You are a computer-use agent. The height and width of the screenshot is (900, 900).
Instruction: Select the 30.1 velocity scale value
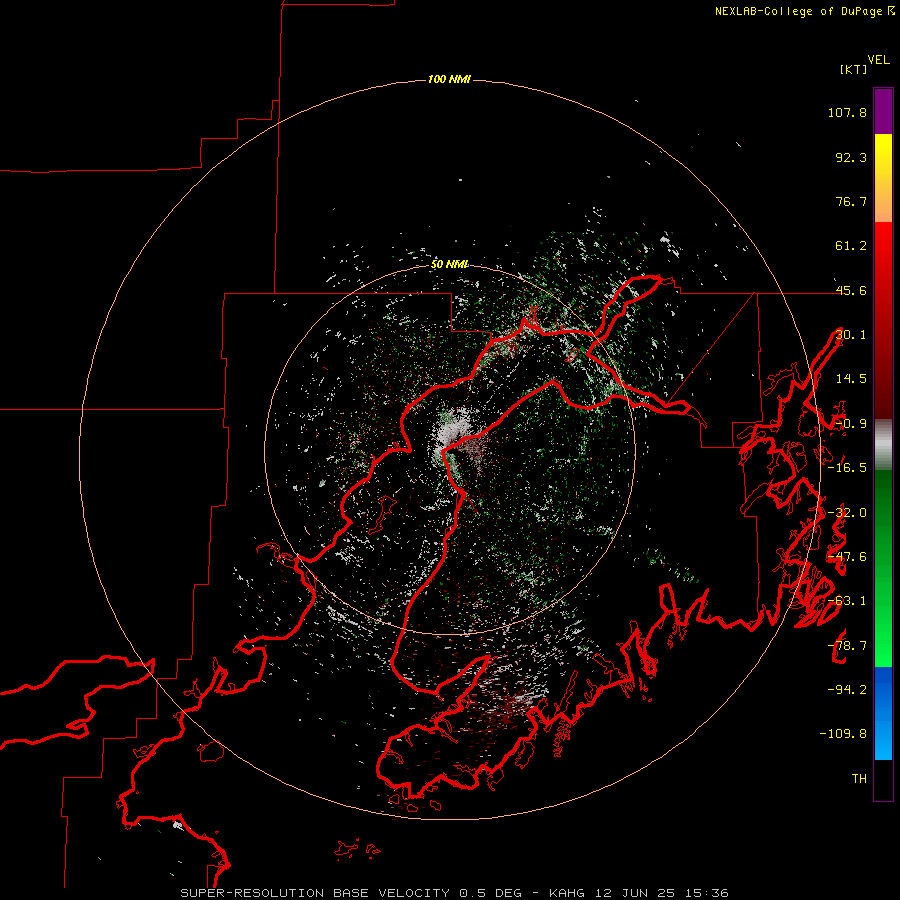[x=851, y=335]
